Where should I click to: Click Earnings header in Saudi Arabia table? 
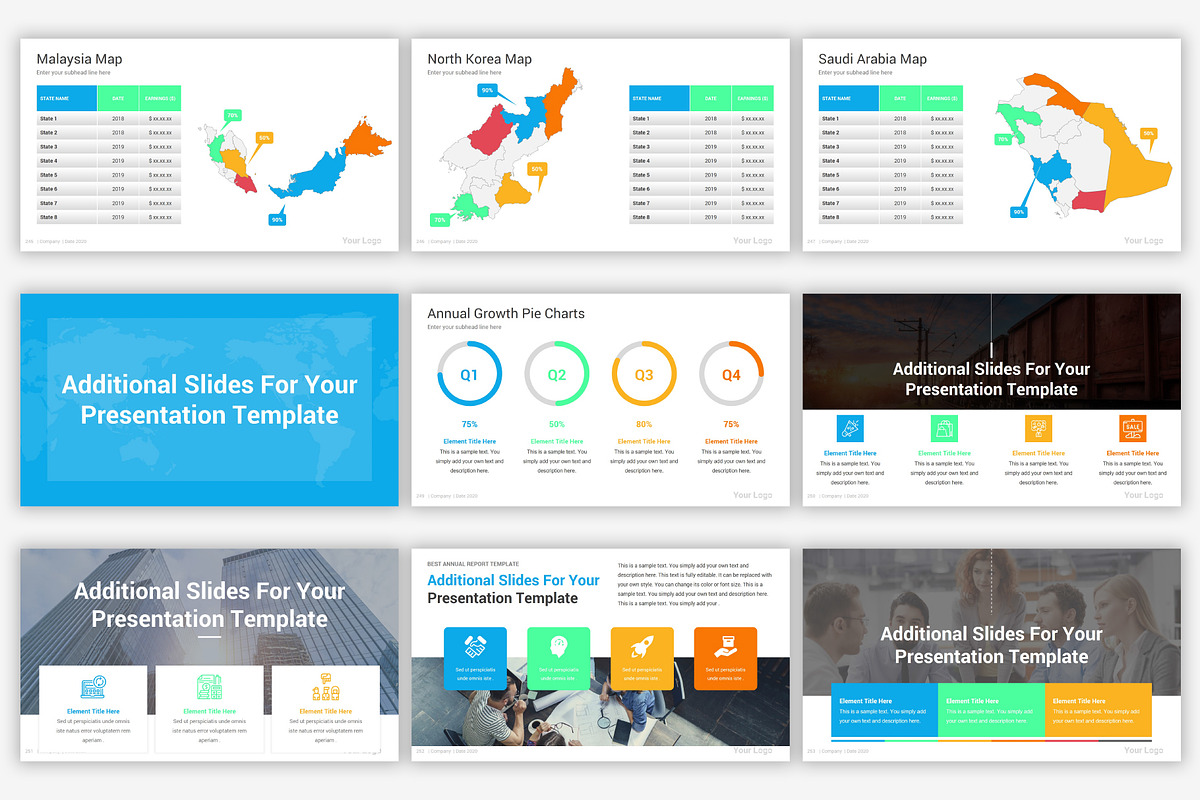pyautogui.click(x=942, y=98)
